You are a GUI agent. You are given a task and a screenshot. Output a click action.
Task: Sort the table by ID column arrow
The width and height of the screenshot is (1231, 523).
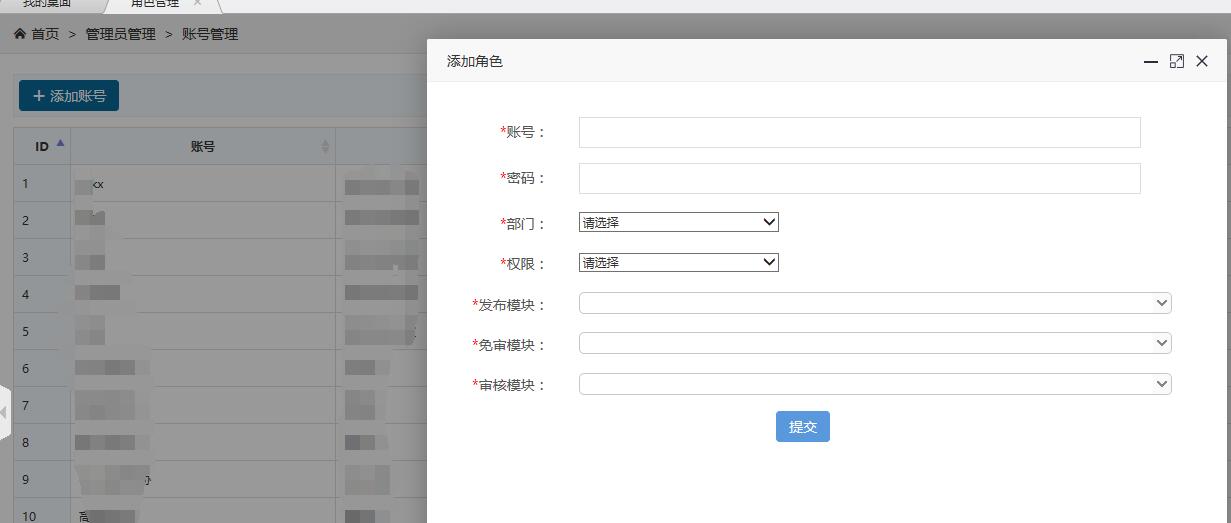(x=60, y=145)
